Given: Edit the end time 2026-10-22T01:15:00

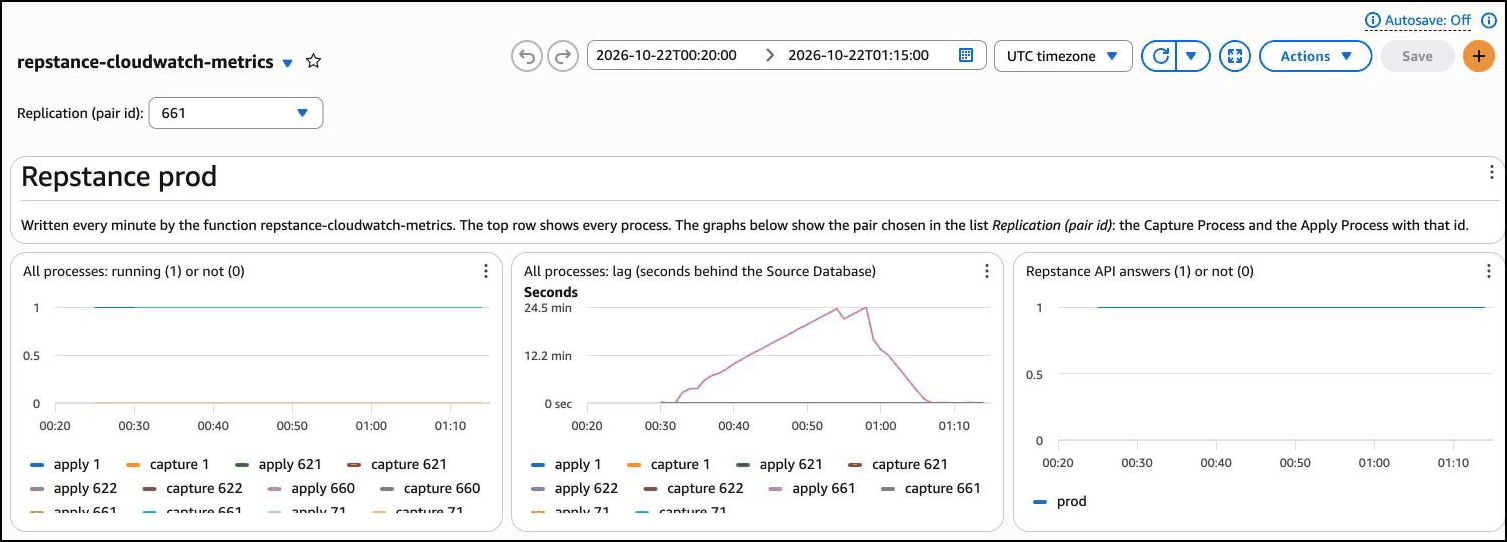Looking at the screenshot, I should click(858, 55).
